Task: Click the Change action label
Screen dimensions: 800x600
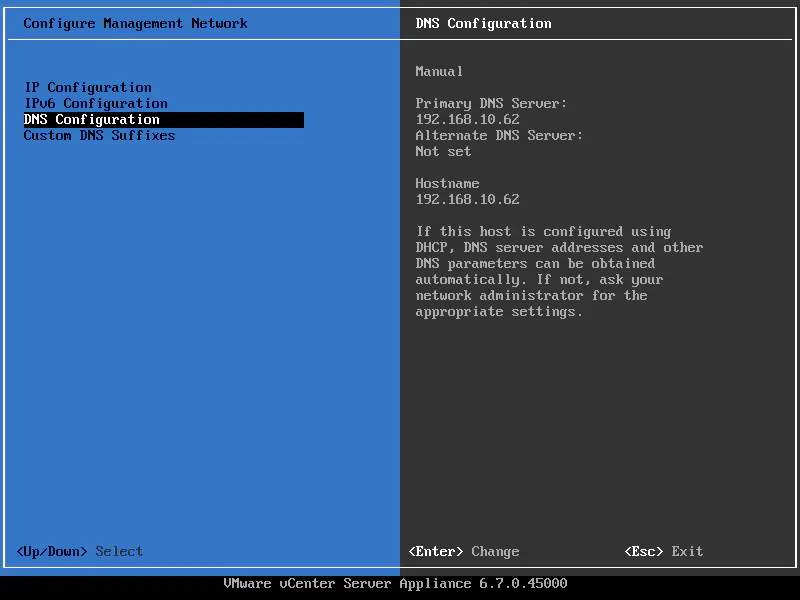Action: coord(495,551)
